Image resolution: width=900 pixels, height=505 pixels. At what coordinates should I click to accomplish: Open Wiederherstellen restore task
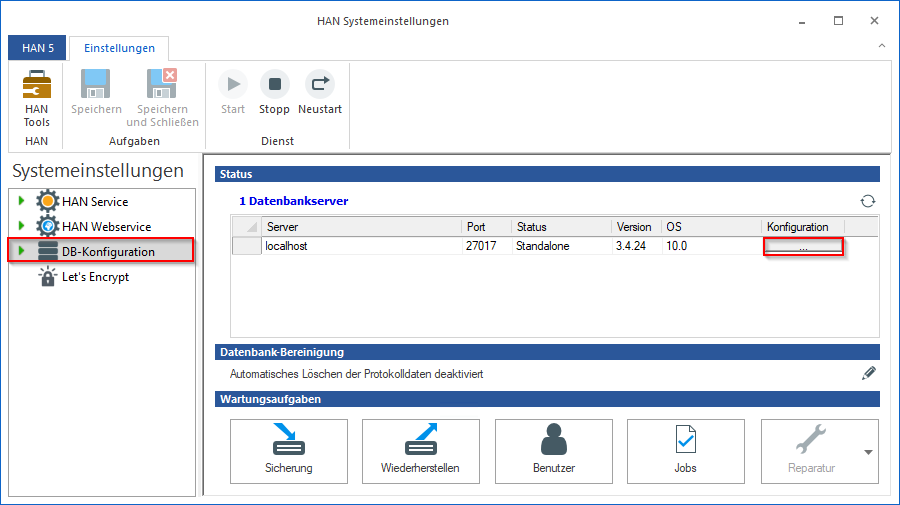(420, 451)
